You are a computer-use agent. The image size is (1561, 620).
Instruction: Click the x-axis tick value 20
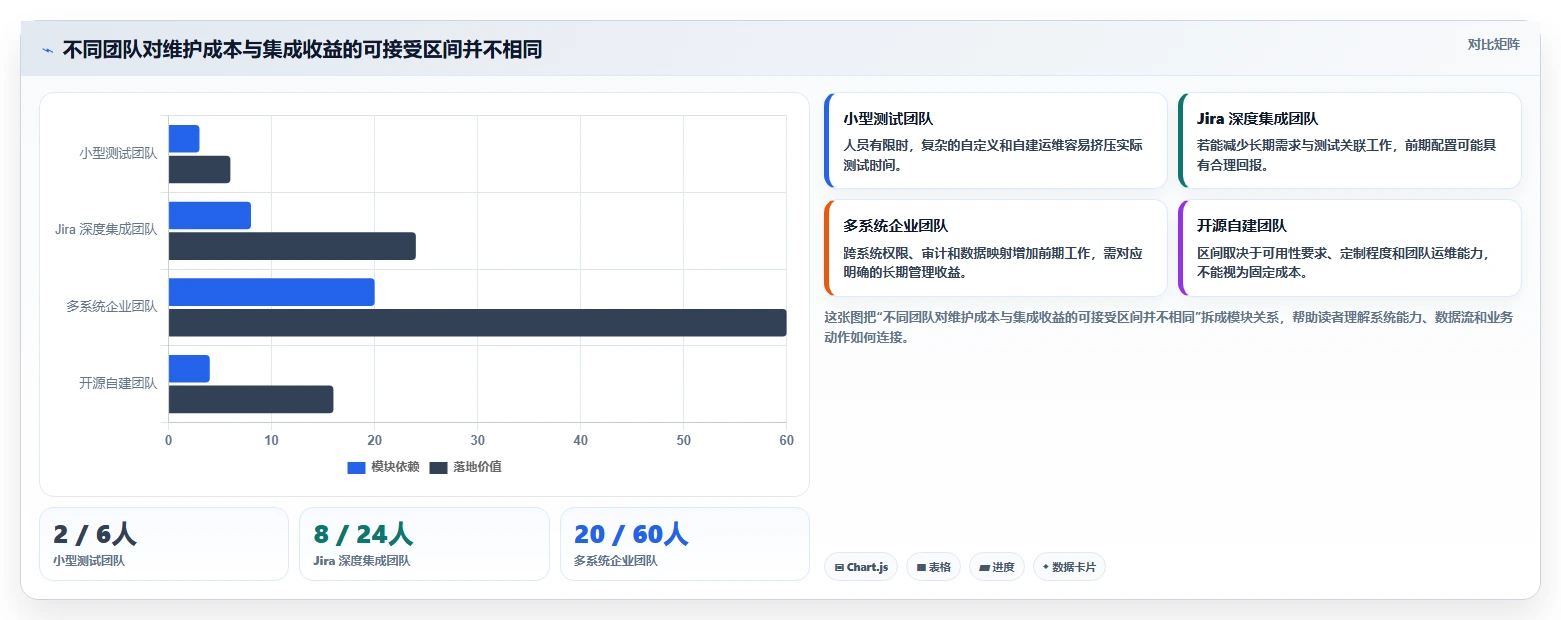(x=374, y=441)
